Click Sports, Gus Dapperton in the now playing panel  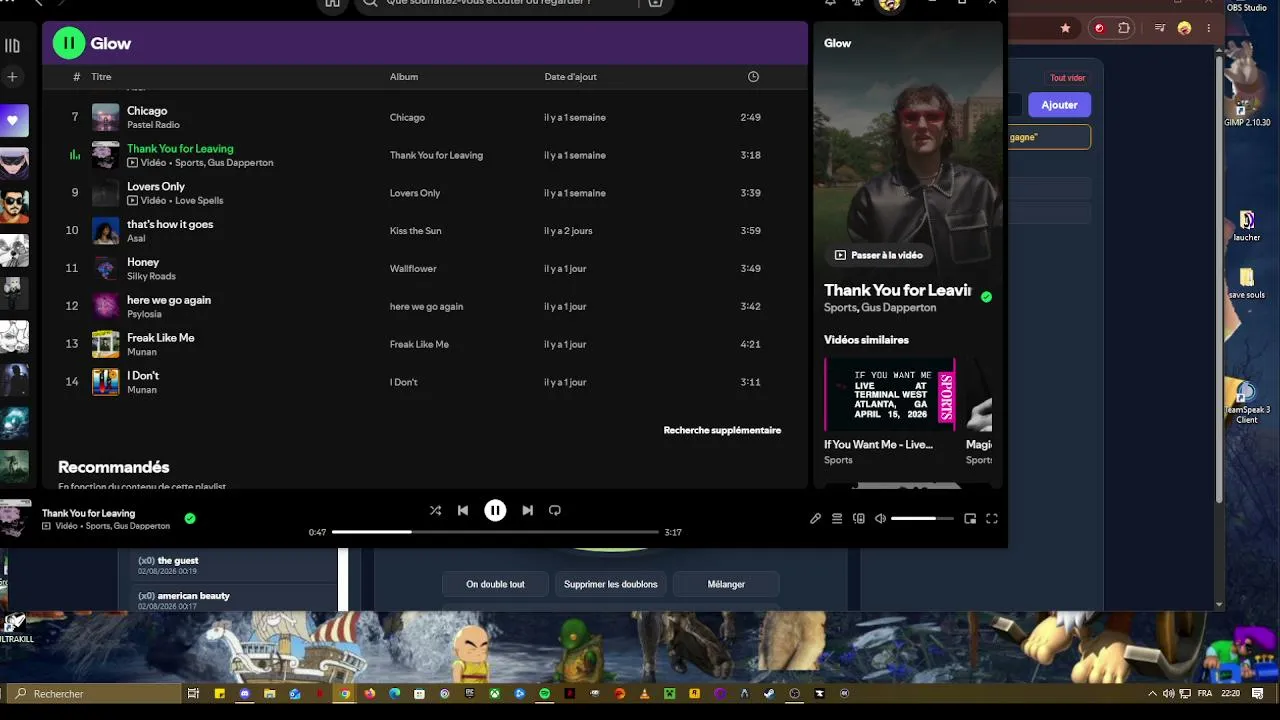[x=880, y=308]
